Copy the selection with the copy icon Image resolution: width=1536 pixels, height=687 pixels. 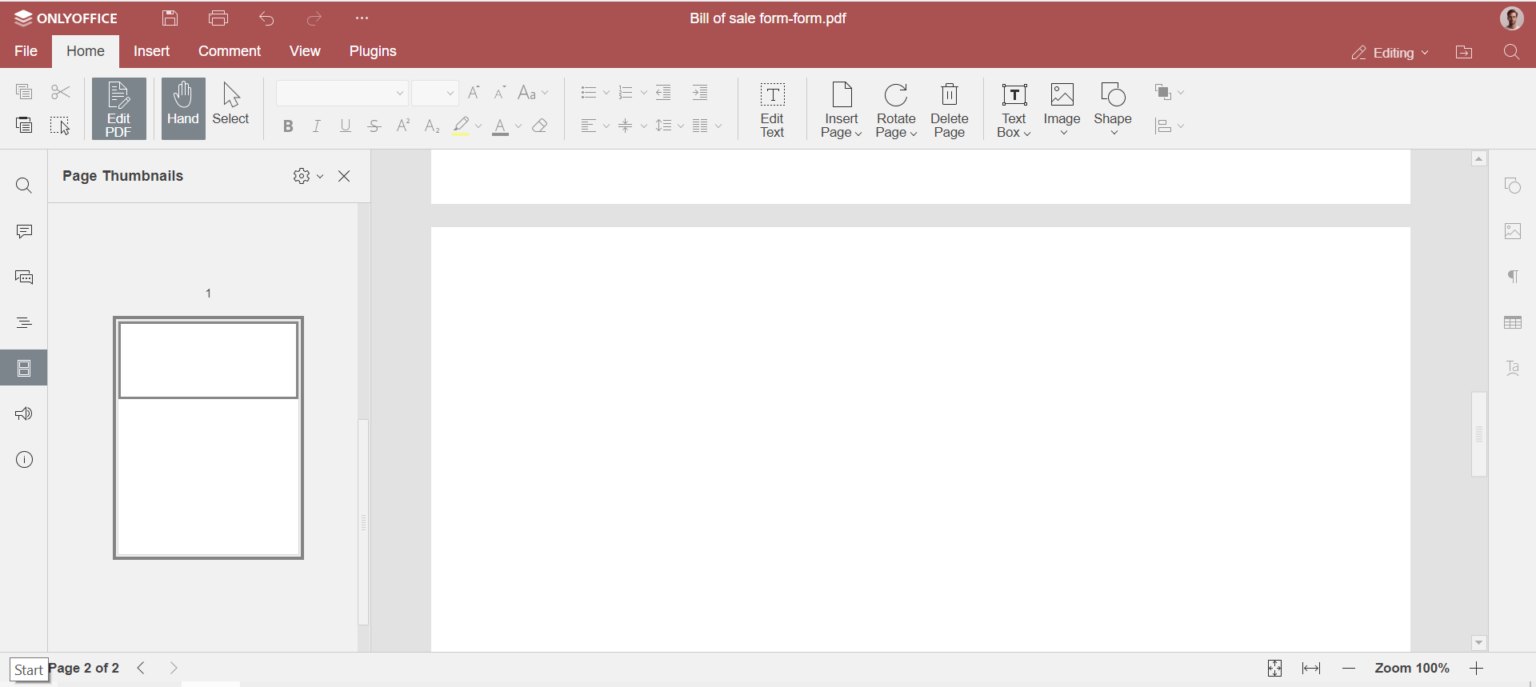tap(24, 92)
